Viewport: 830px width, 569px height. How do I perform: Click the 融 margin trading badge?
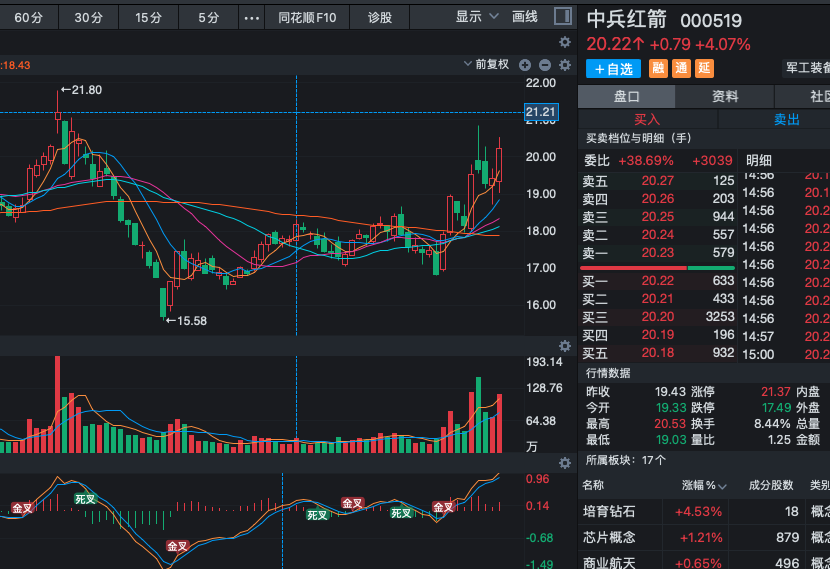point(658,68)
